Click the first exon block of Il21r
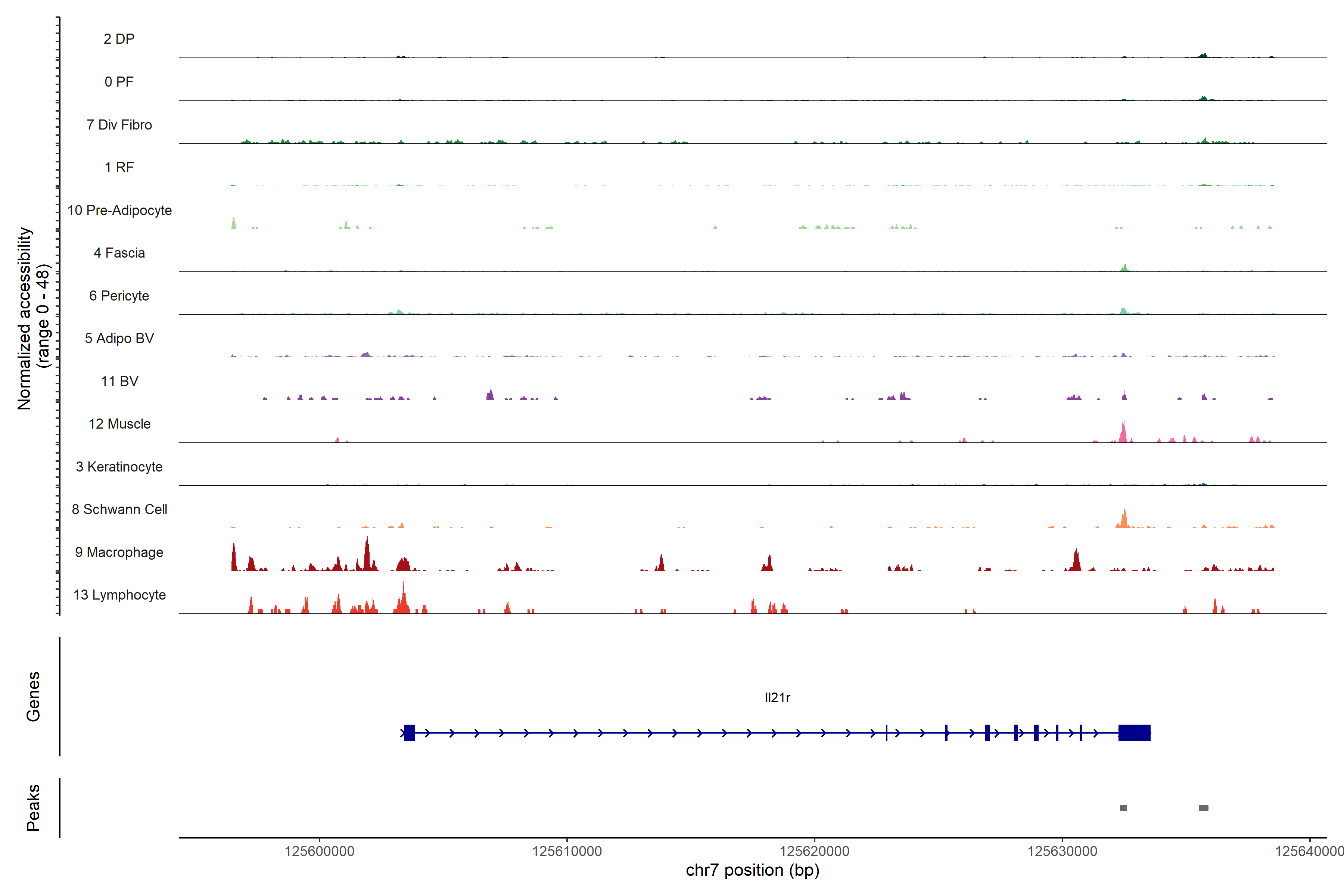This screenshot has height=896, width=1344. pyautogui.click(x=409, y=732)
